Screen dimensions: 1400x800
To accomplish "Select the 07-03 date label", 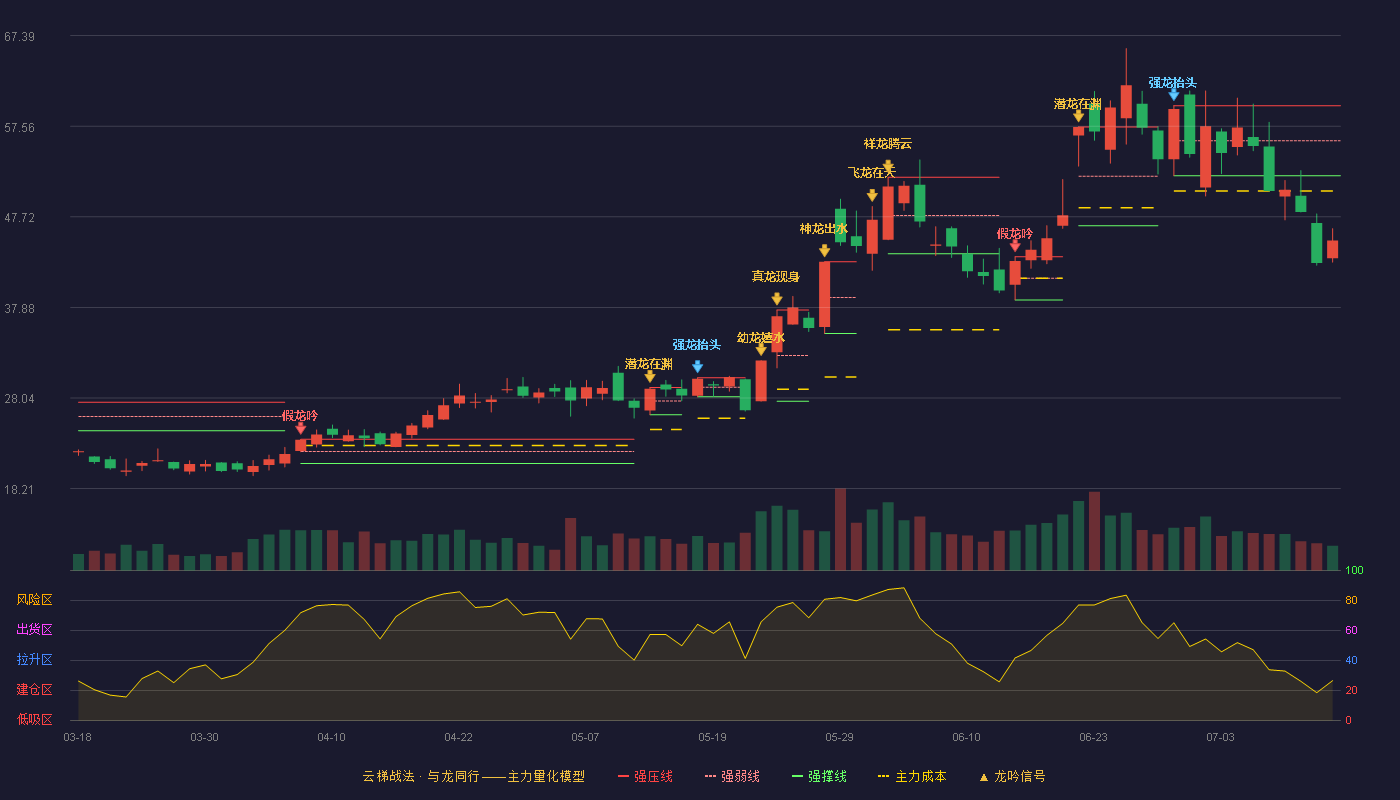I will click(x=1221, y=737).
